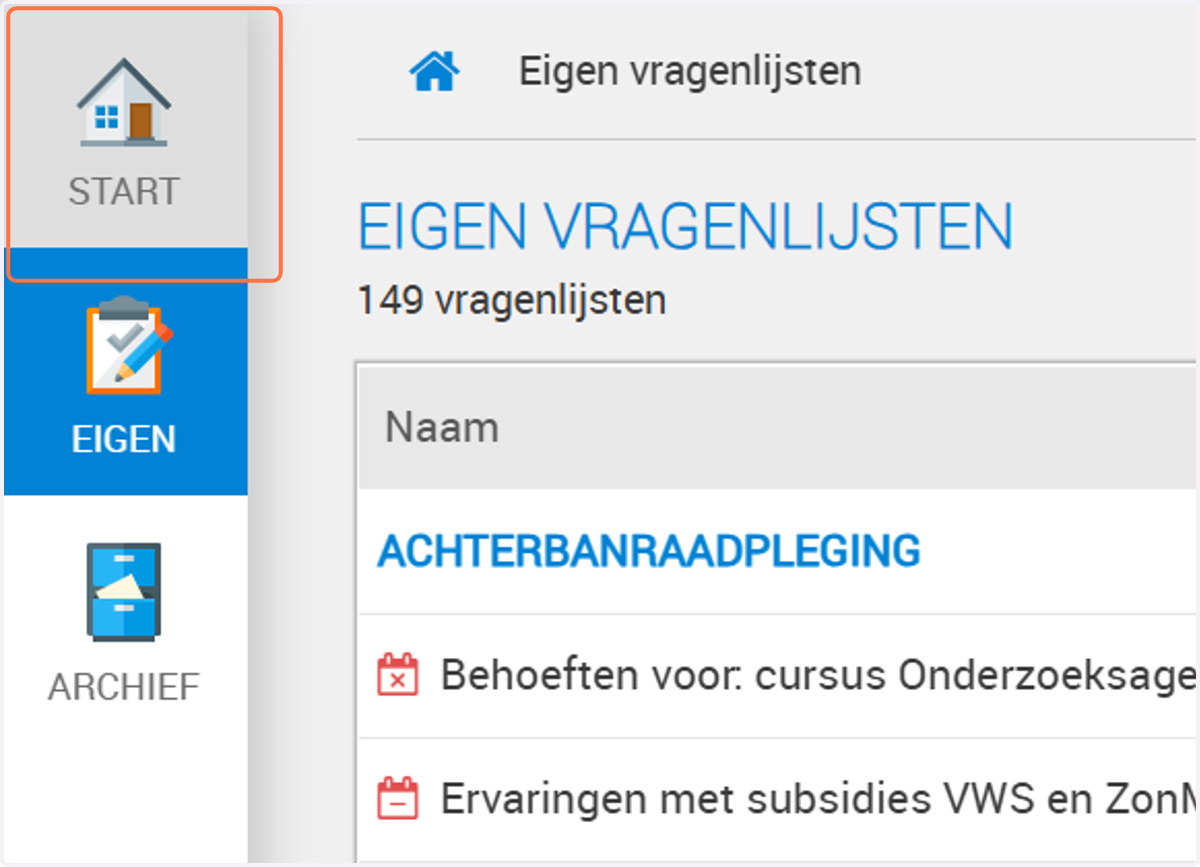1200x867 pixels.
Task: Click calendar icon beside Ervaringen met subsidies
Action: (397, 799)
